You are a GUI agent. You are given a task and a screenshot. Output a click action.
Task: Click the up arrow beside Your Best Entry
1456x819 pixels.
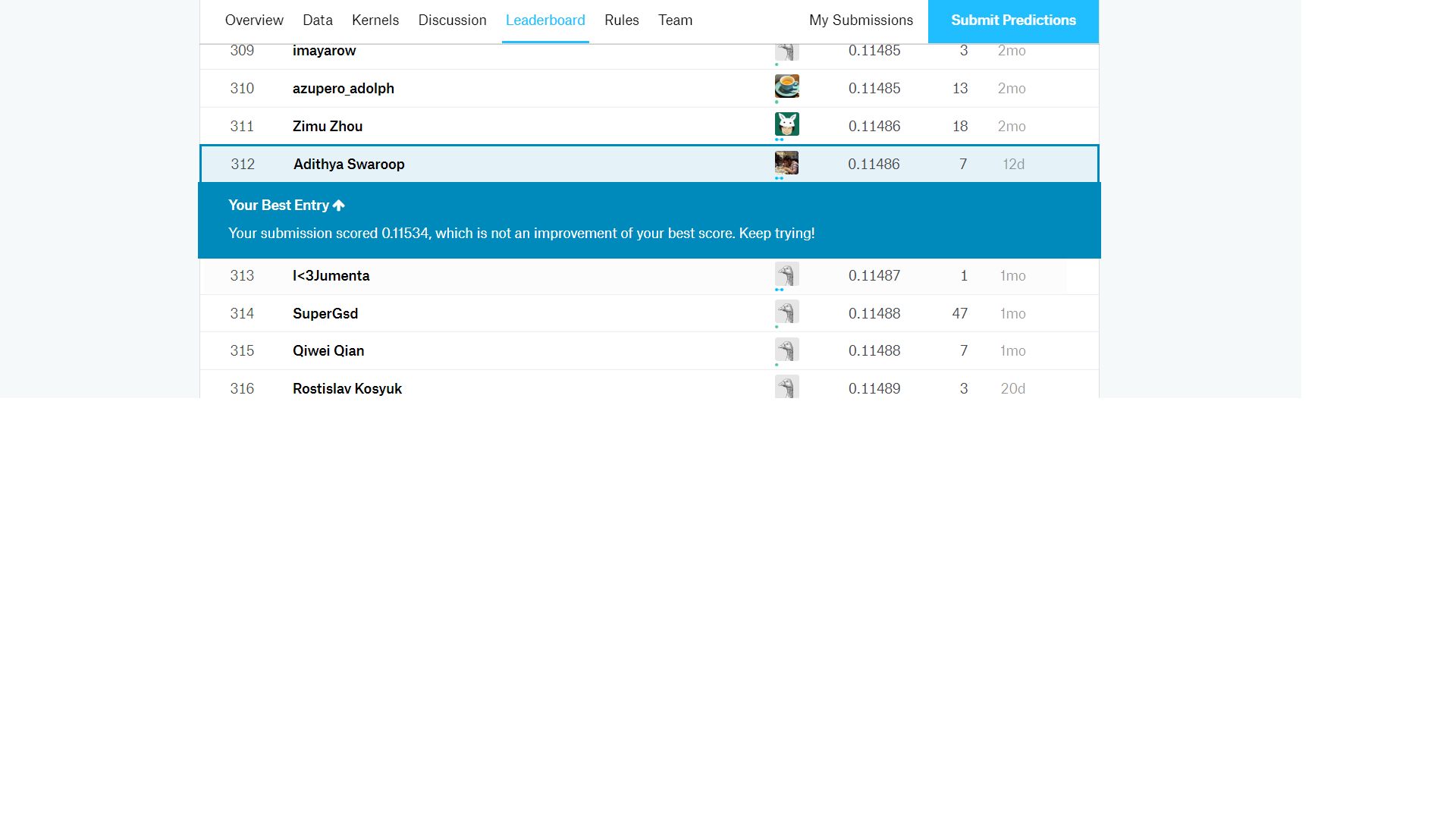click(339, 206)
